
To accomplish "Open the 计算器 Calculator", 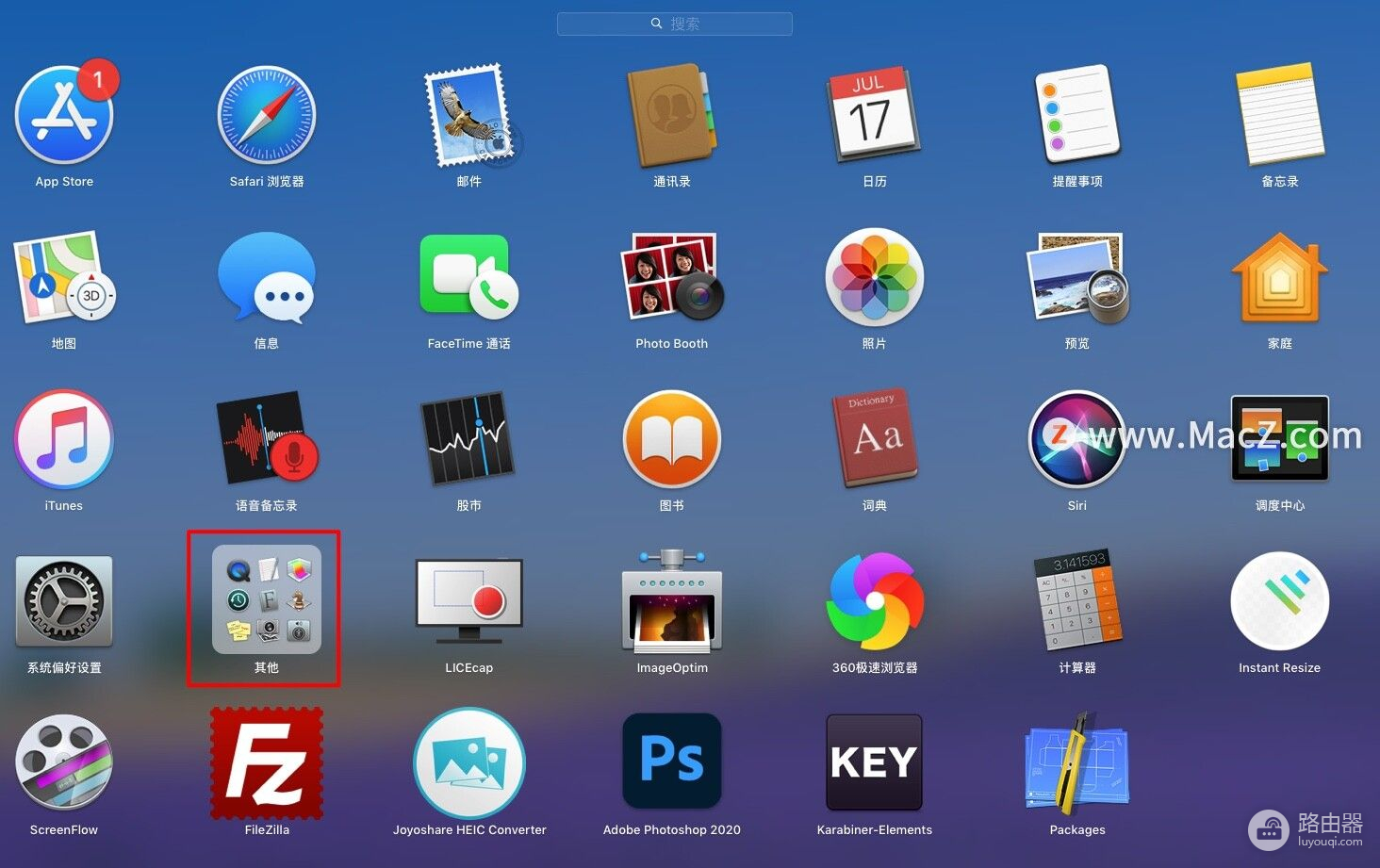I will pos(1077,601).
